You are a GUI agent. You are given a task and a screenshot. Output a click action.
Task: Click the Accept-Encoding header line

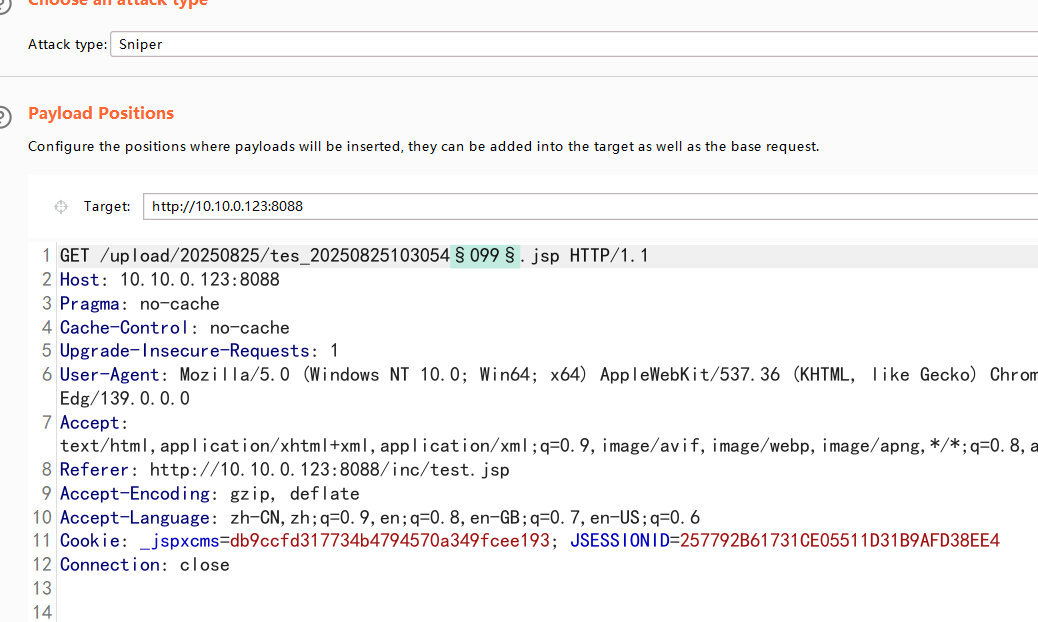coord(209,494)
